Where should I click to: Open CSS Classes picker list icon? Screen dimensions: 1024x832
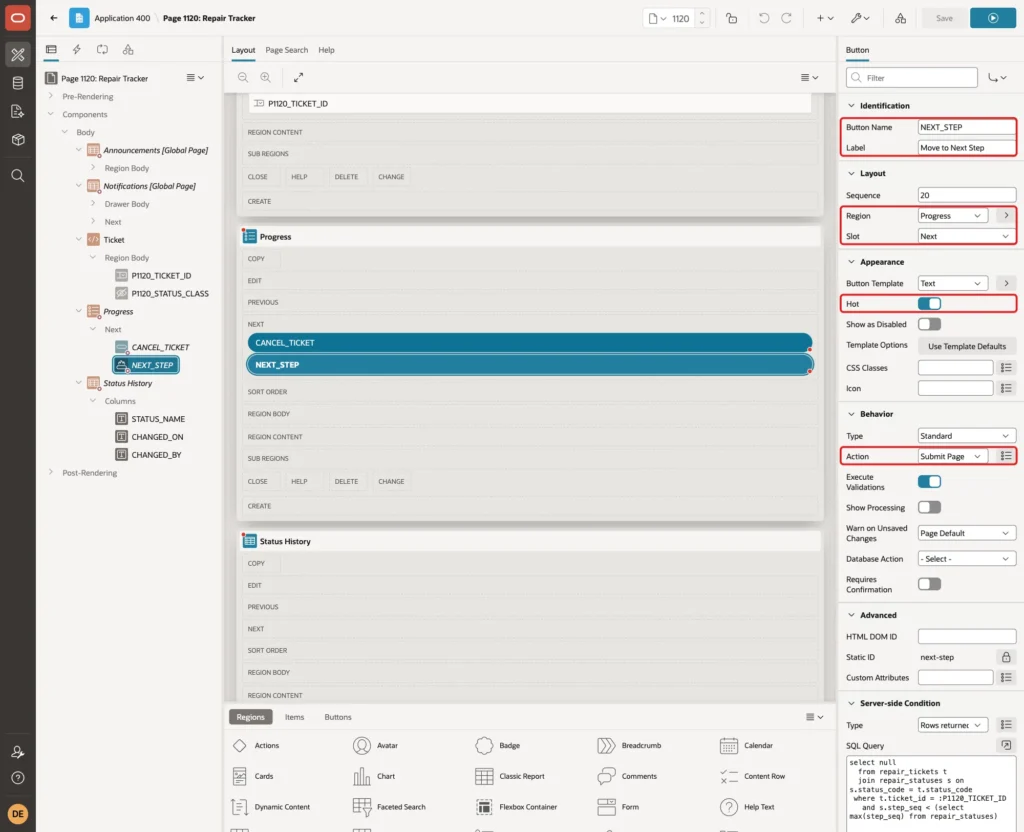pyautogui.click(x=1006, y=368)
